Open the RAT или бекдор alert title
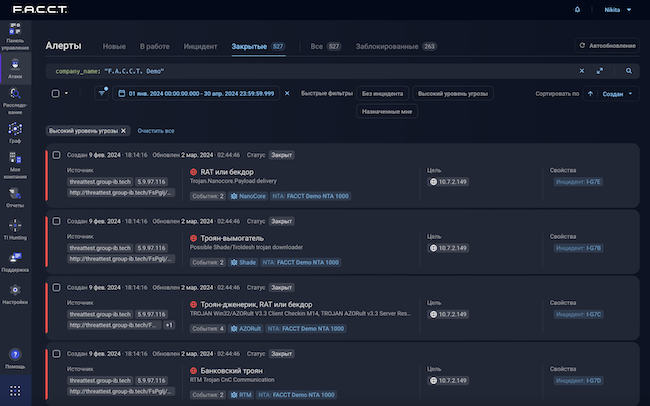The image size is (650, 406). 227,172
